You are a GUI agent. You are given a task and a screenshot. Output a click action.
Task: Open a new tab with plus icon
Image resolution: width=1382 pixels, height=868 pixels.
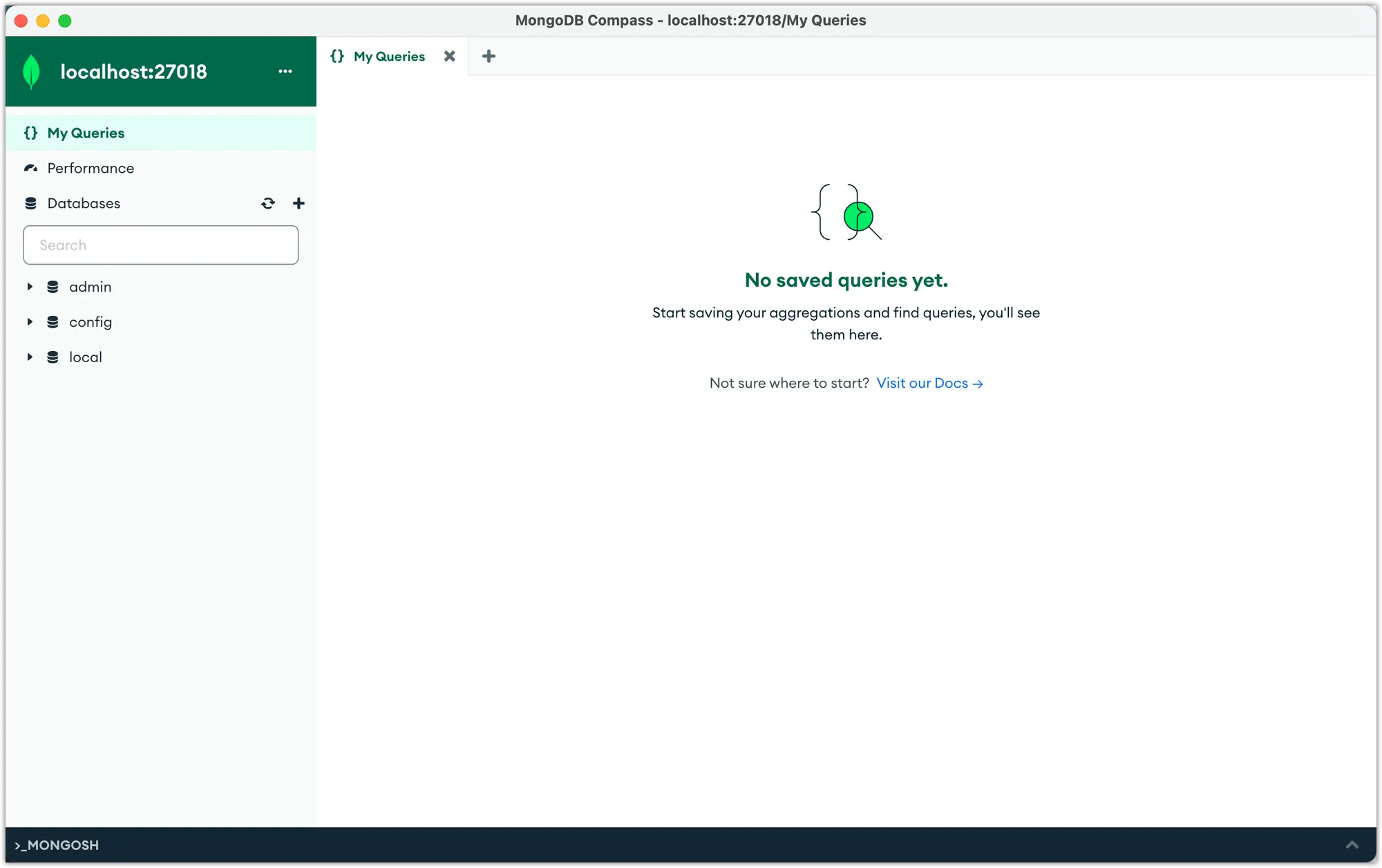pyautogui.click(x=489, y=56)
